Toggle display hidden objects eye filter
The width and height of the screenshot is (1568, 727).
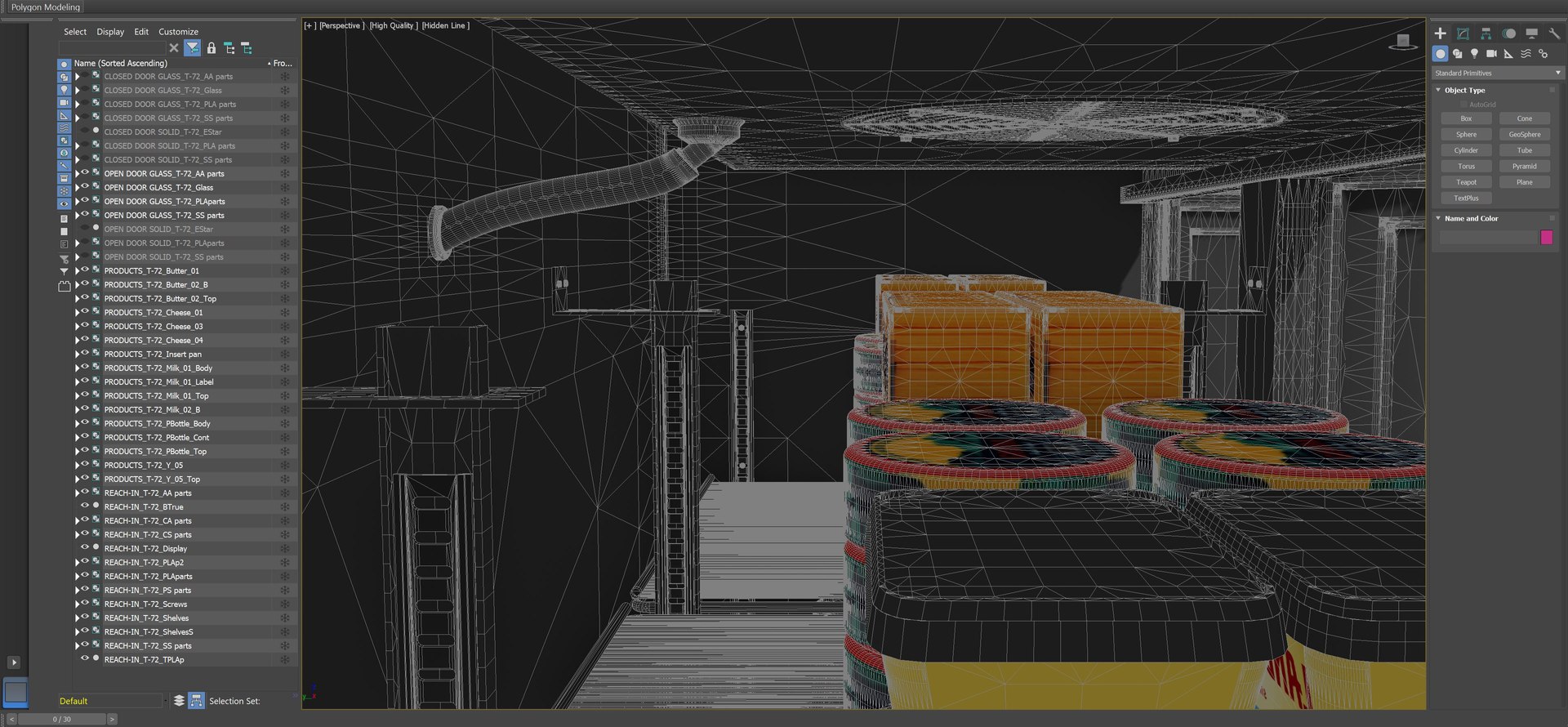pos(65,204)
